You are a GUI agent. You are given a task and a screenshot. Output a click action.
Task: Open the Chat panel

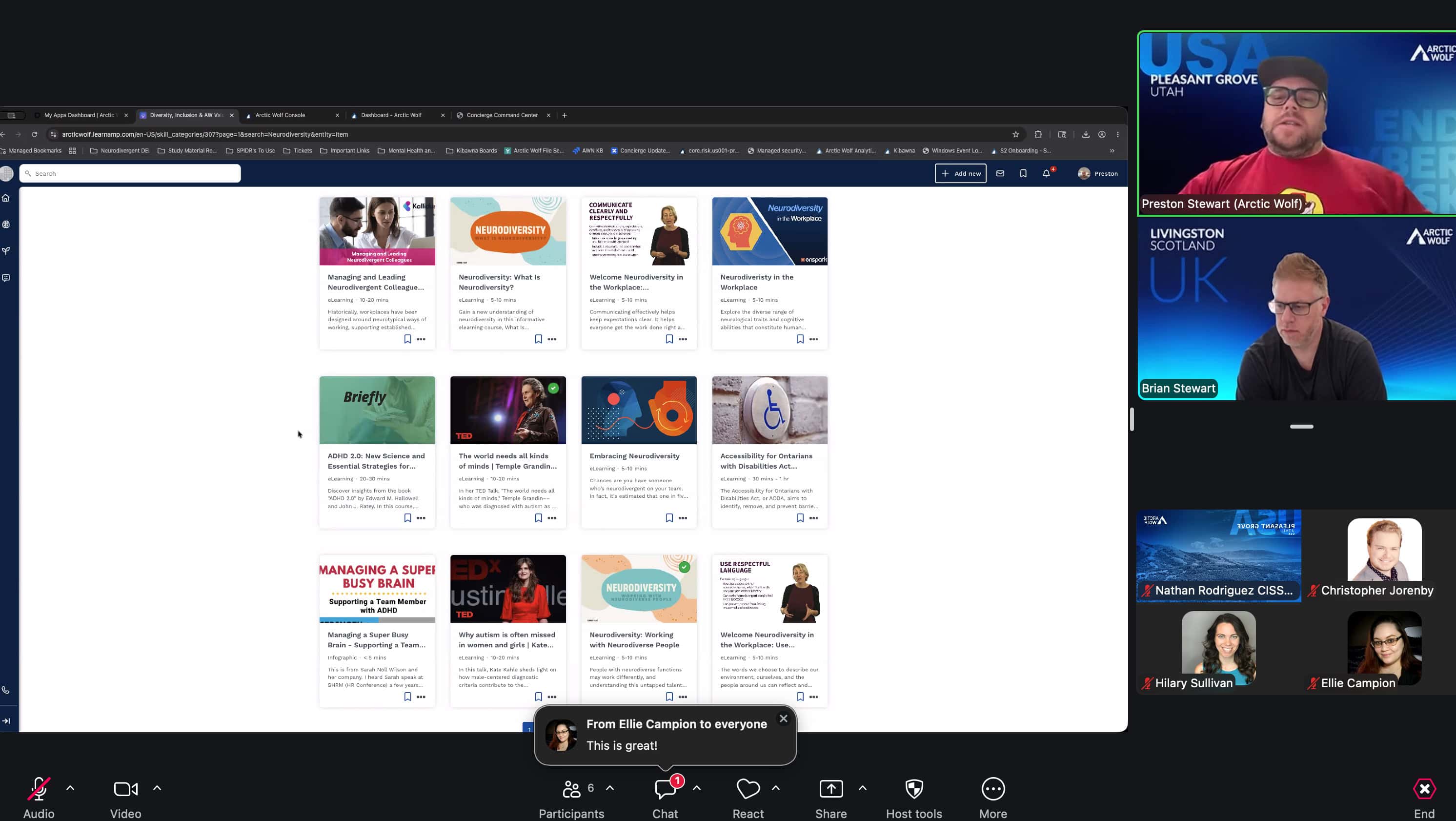(665, 798)
